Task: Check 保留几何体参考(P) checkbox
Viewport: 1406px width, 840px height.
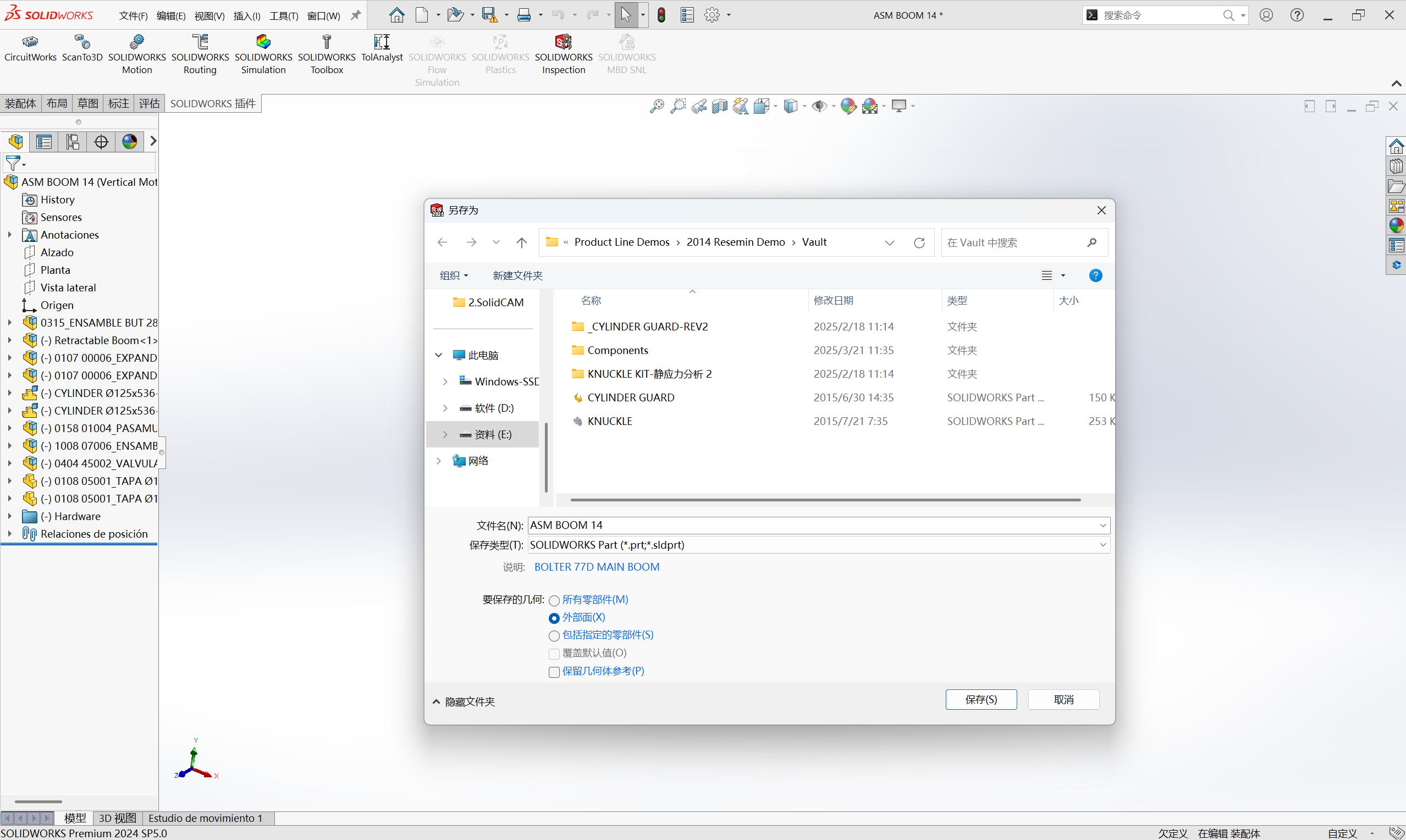Action: [554, 671]
